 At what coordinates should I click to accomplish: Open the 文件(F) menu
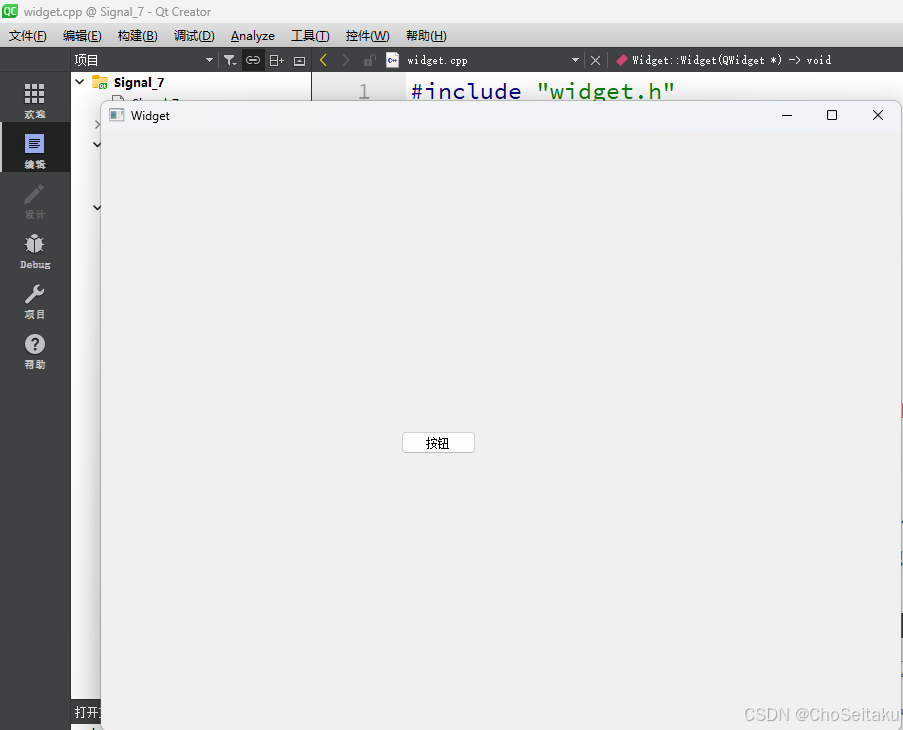[x=28, y=36]
